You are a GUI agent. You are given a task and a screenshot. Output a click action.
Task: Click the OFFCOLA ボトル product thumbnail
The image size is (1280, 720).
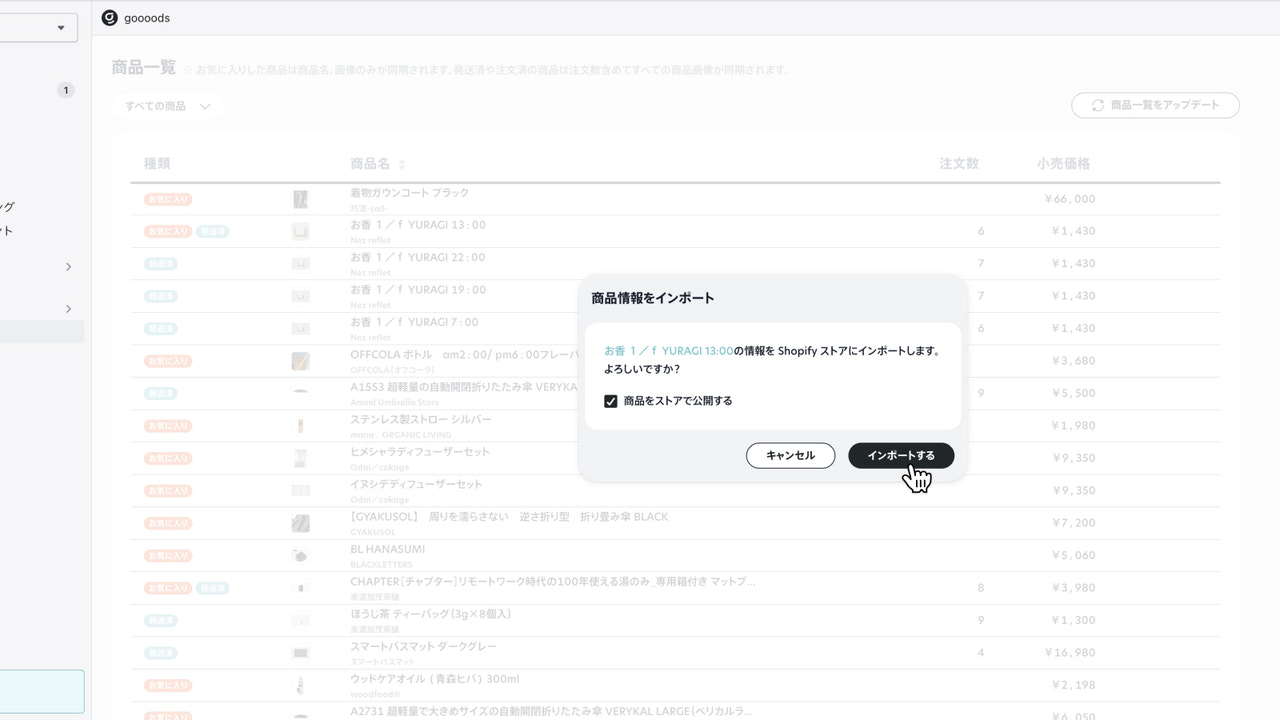[301, 360]
